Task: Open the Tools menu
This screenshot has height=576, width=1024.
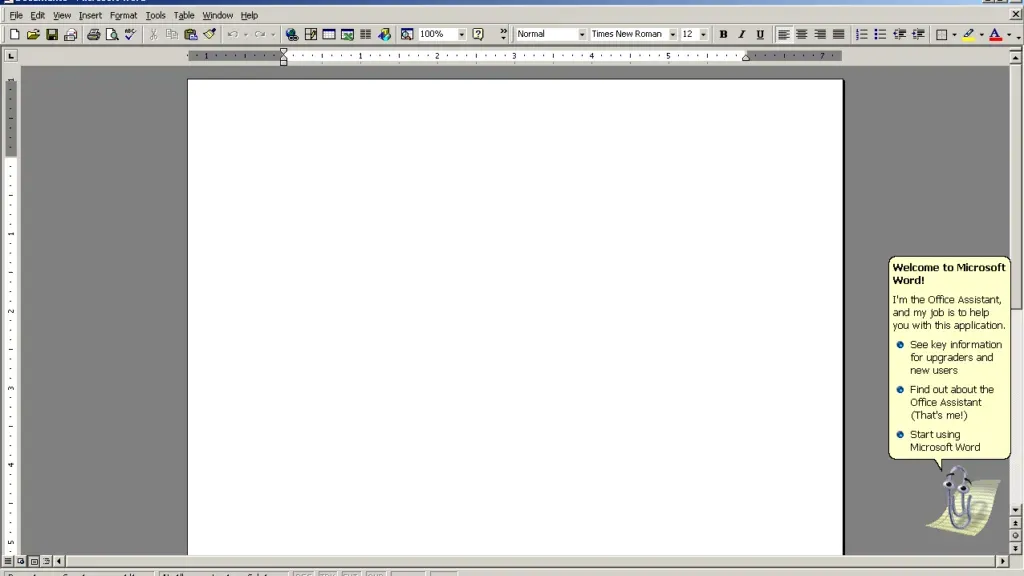Action: pyautogui.click(x=155, y=15)
